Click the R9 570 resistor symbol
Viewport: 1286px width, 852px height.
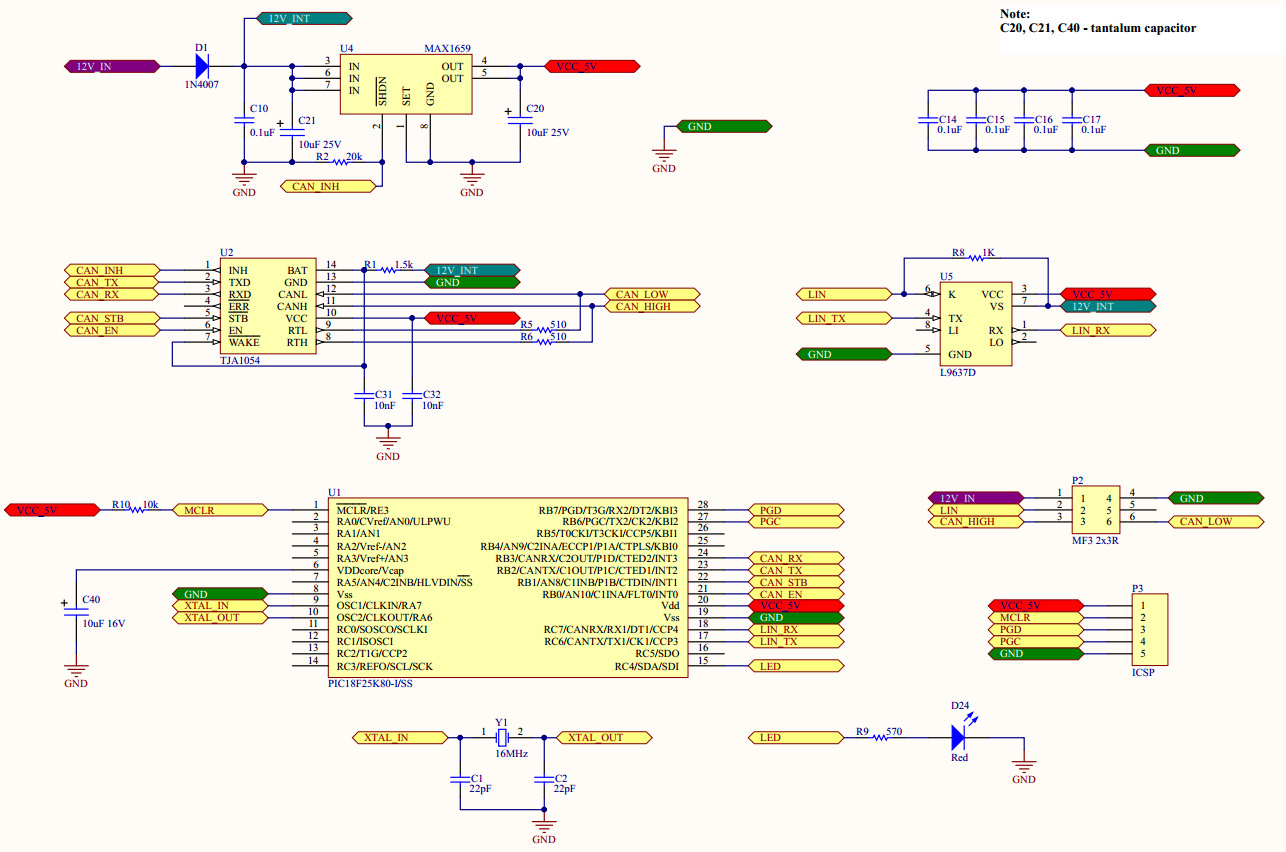[881, 738]
